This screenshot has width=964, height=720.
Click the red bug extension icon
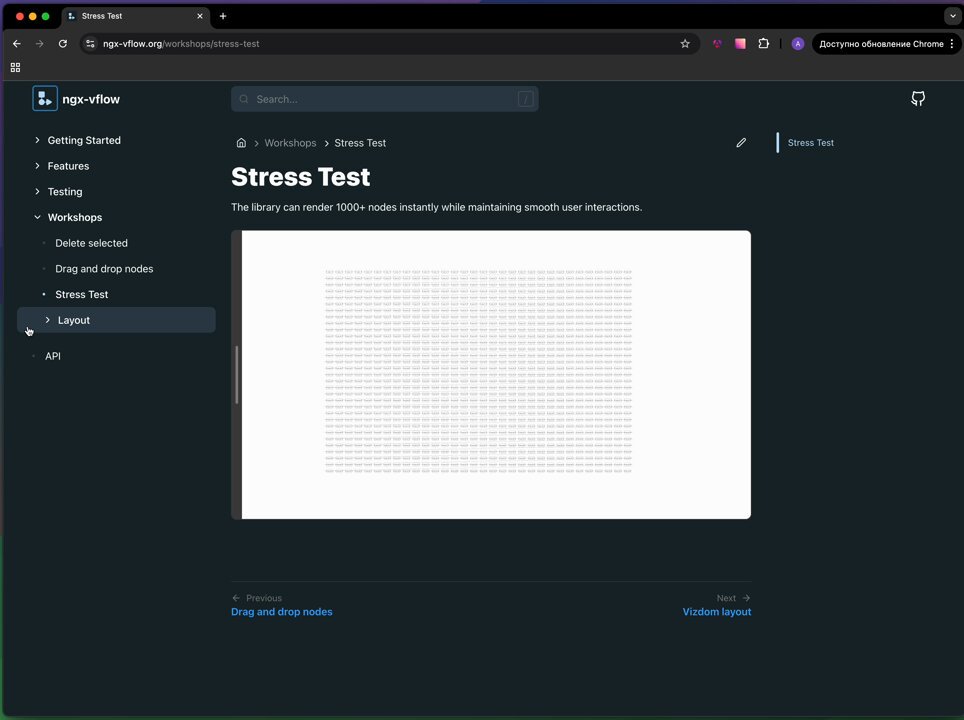(x=717, y=44)
